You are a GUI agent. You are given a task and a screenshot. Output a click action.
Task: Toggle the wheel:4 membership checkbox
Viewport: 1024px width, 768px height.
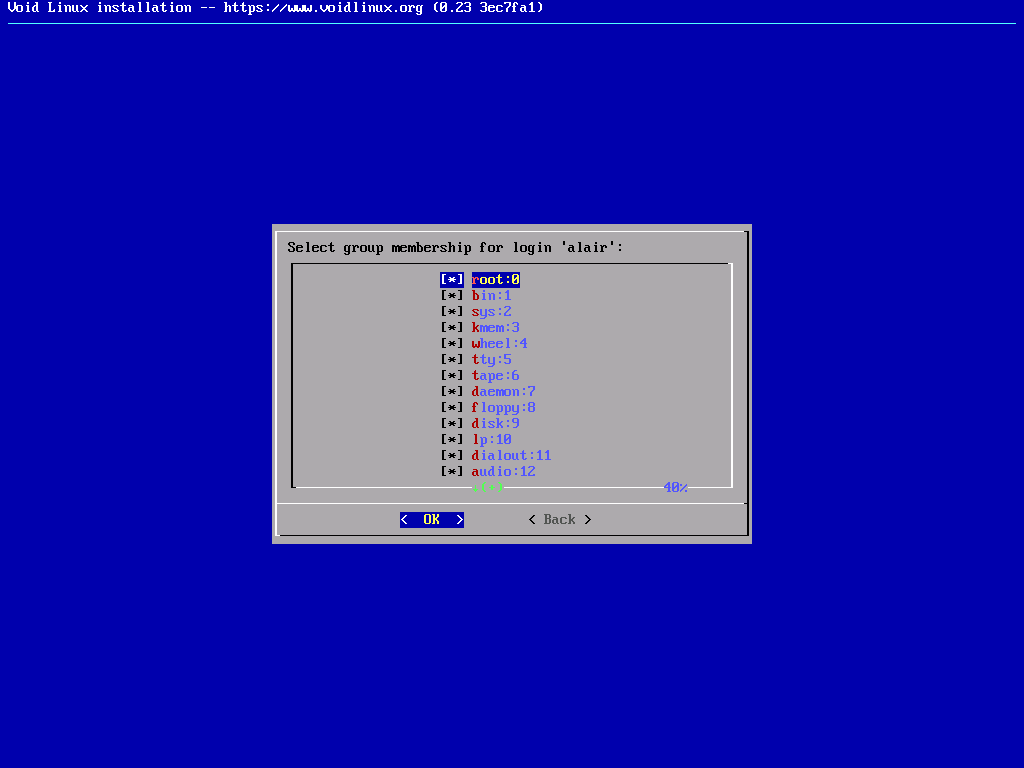pos(452,344)
